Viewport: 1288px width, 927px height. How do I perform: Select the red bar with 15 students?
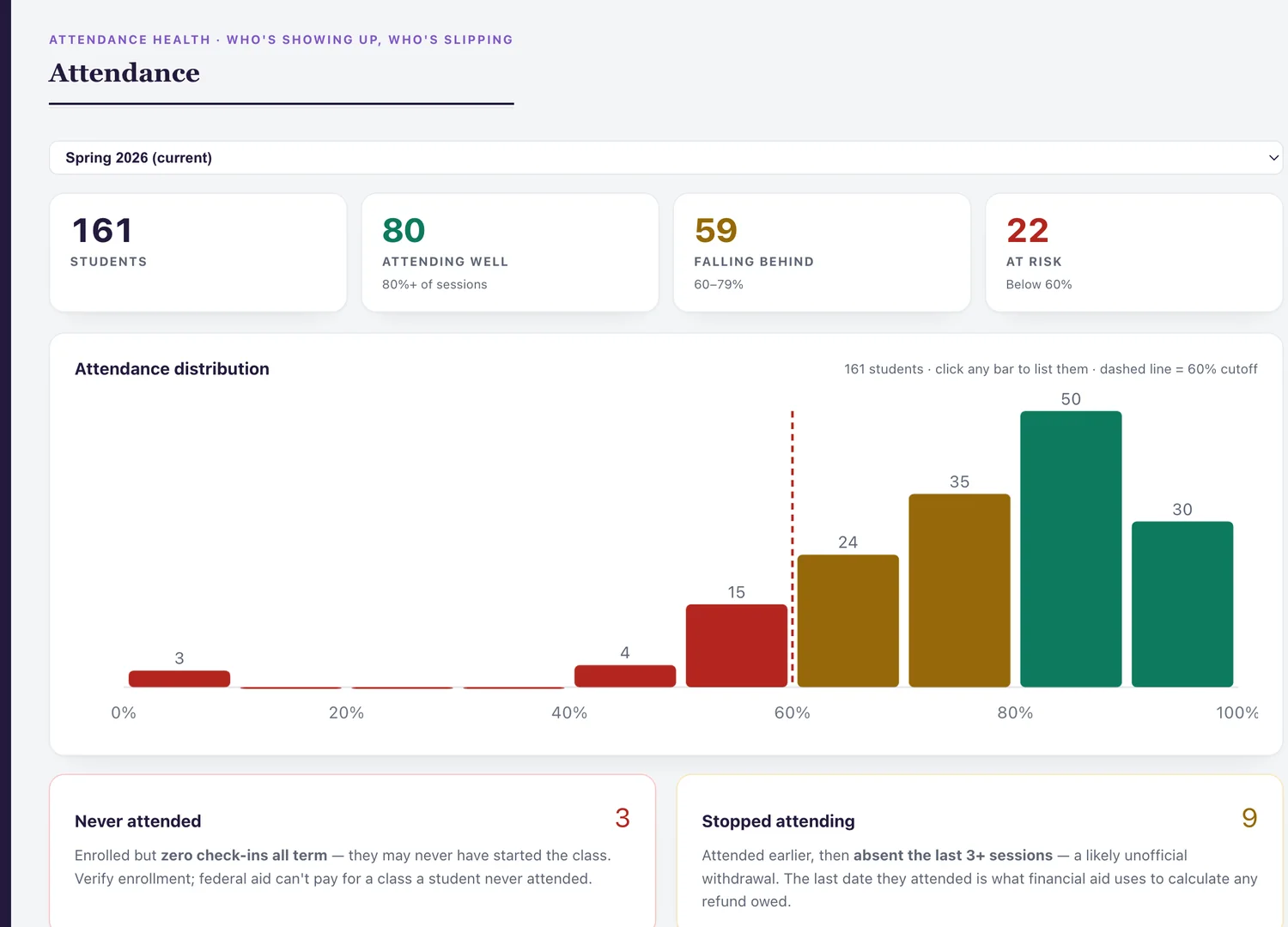coord(737,645)
